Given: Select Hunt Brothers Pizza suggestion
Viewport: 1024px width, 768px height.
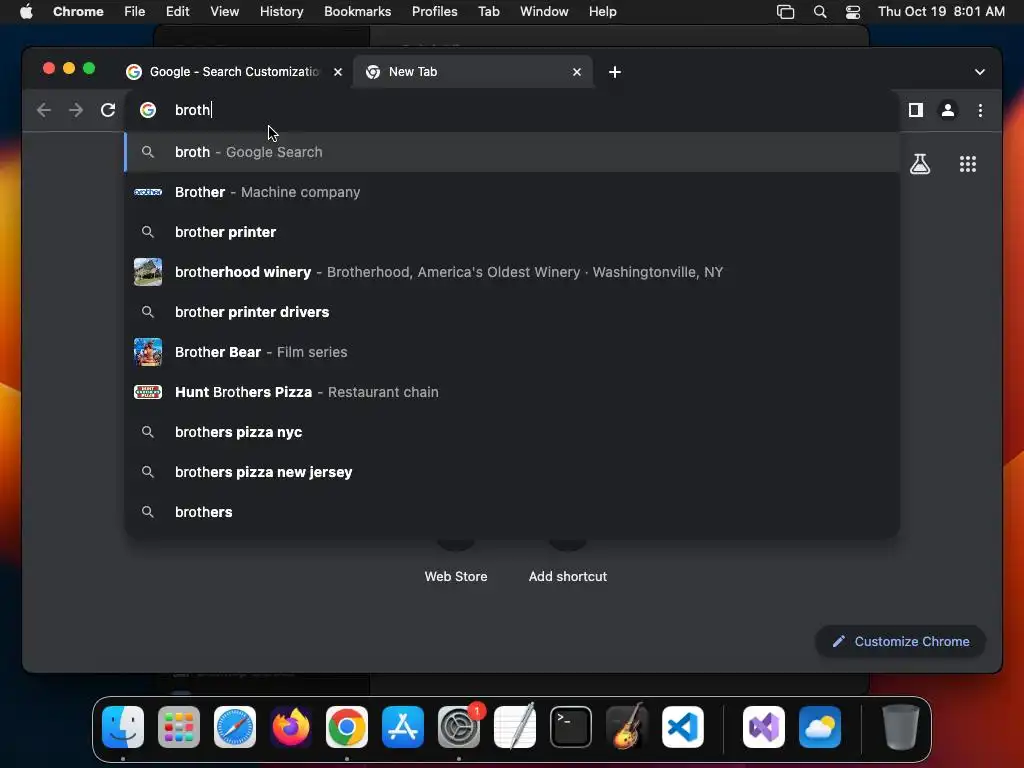Looking at the screenshot, I should pyautogui.click(x=512, y=392).
